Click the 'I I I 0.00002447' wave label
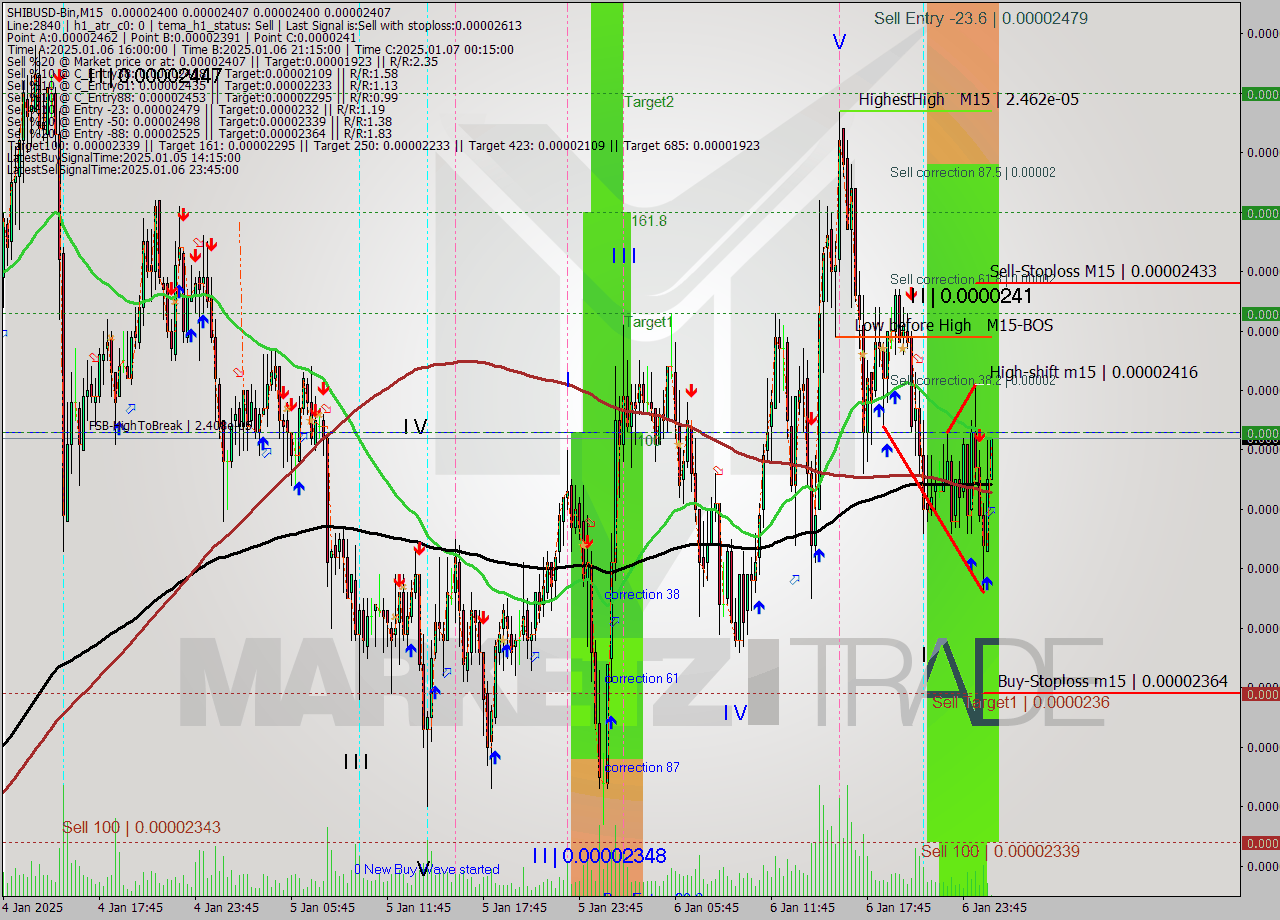Image resolution: width=1280 pixels, height=920 pixels. pyautogui.click(x=154, y=76)
